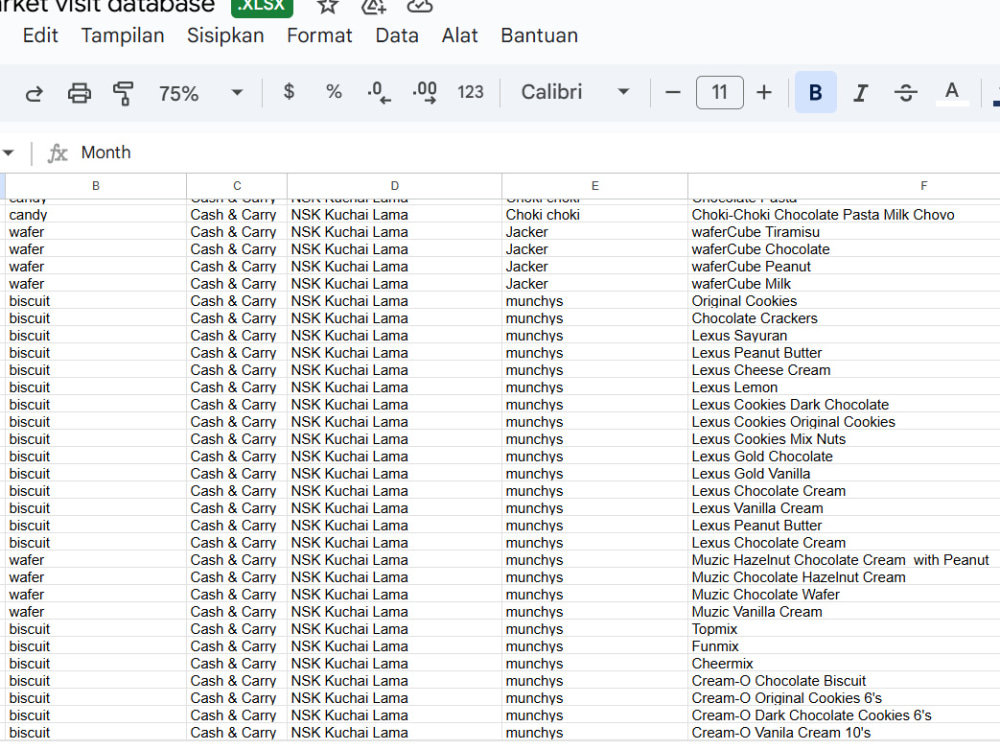Select cell 'Muzic Hazelnut Chocolate Cream with Peanut'
This screenshot has width=1000, height=750.
[x=844, y=560]
